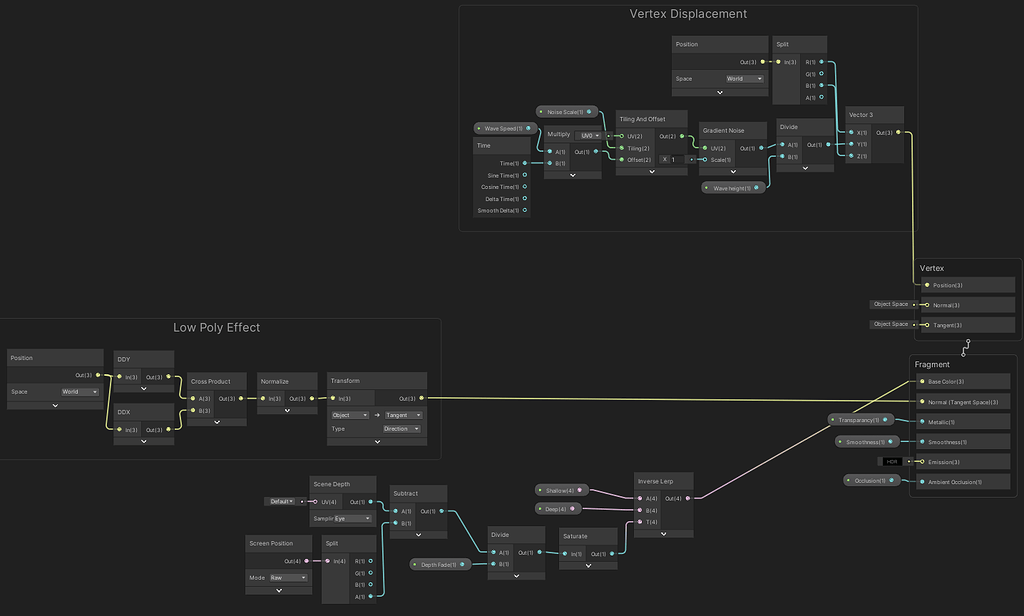
Task: Click the Out(1) output port of Gradient Noise
Action: click(x=760, y=146)
